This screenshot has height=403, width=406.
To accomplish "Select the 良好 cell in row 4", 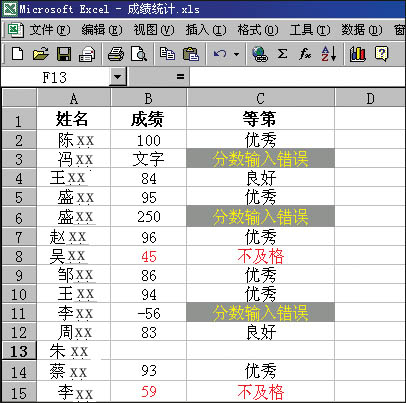I will coord(260,178).
